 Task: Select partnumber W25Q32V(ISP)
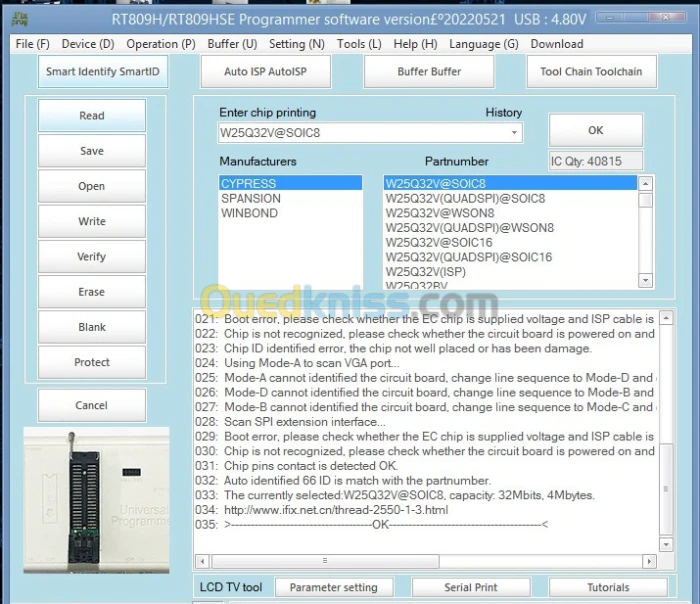pos(510,272)
